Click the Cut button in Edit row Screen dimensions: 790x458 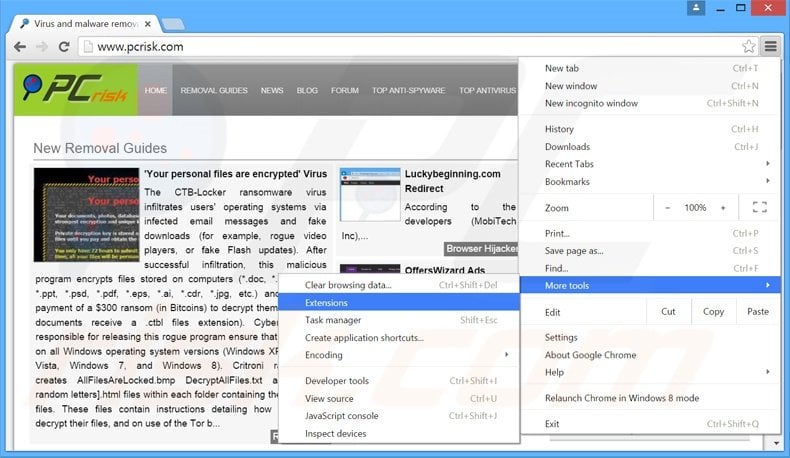pyautogui.click(x=668, y=311)
